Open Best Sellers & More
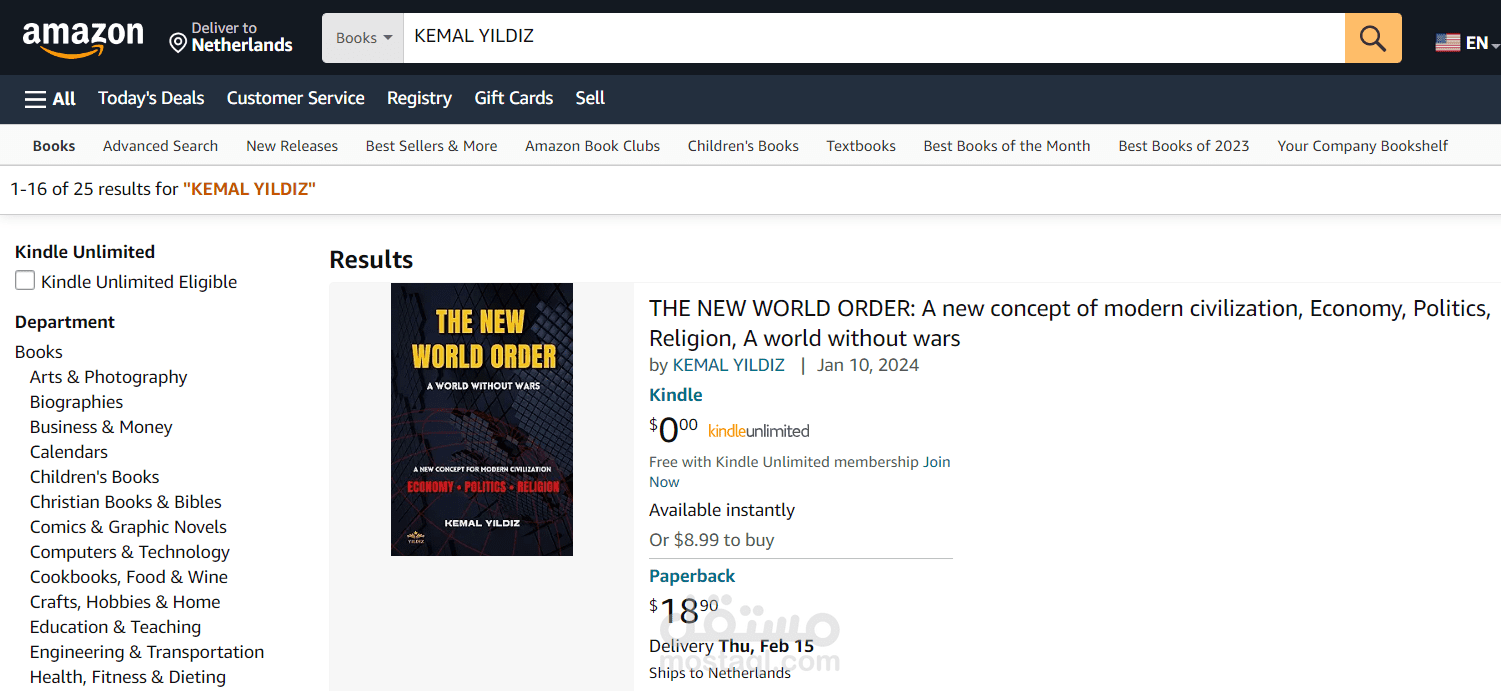The image size is (1501, 691). pyautogui.click(x=431, y=146)
